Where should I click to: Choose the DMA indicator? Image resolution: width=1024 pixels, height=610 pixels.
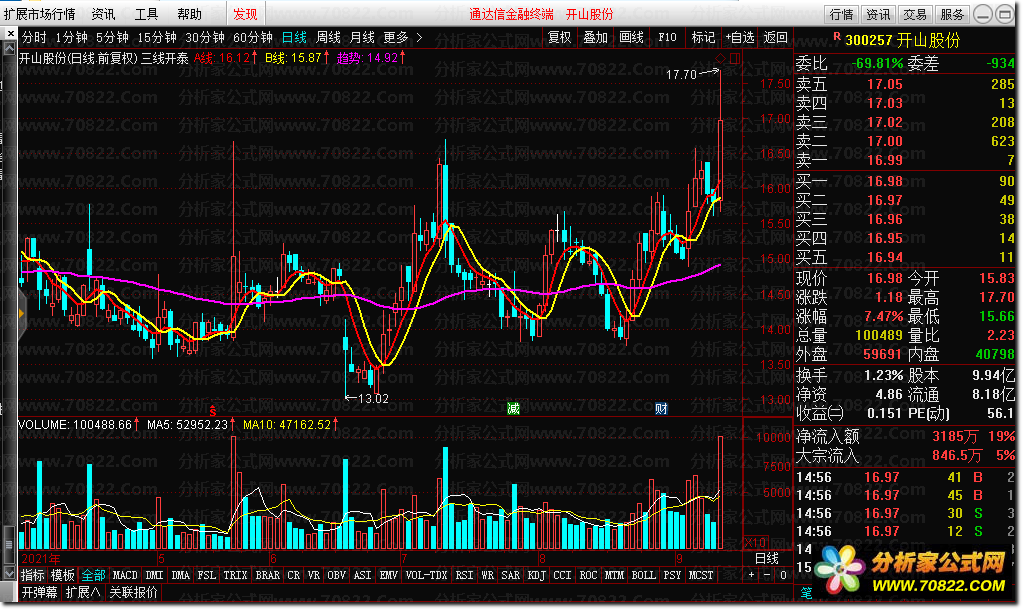(x=180, y=575)
